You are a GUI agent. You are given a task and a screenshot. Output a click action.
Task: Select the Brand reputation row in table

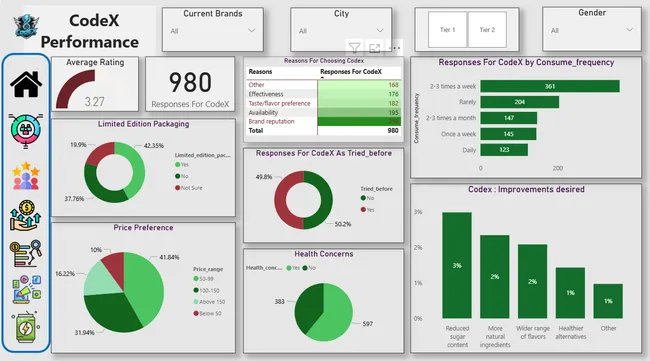pyautogui.click(x=323, y=121)
